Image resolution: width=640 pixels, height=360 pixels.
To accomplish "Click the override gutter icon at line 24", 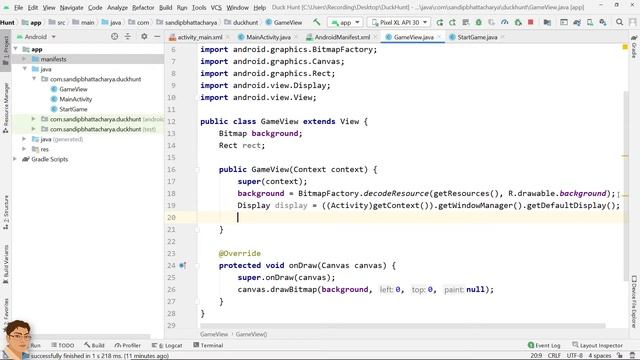I will pos(182,265).
